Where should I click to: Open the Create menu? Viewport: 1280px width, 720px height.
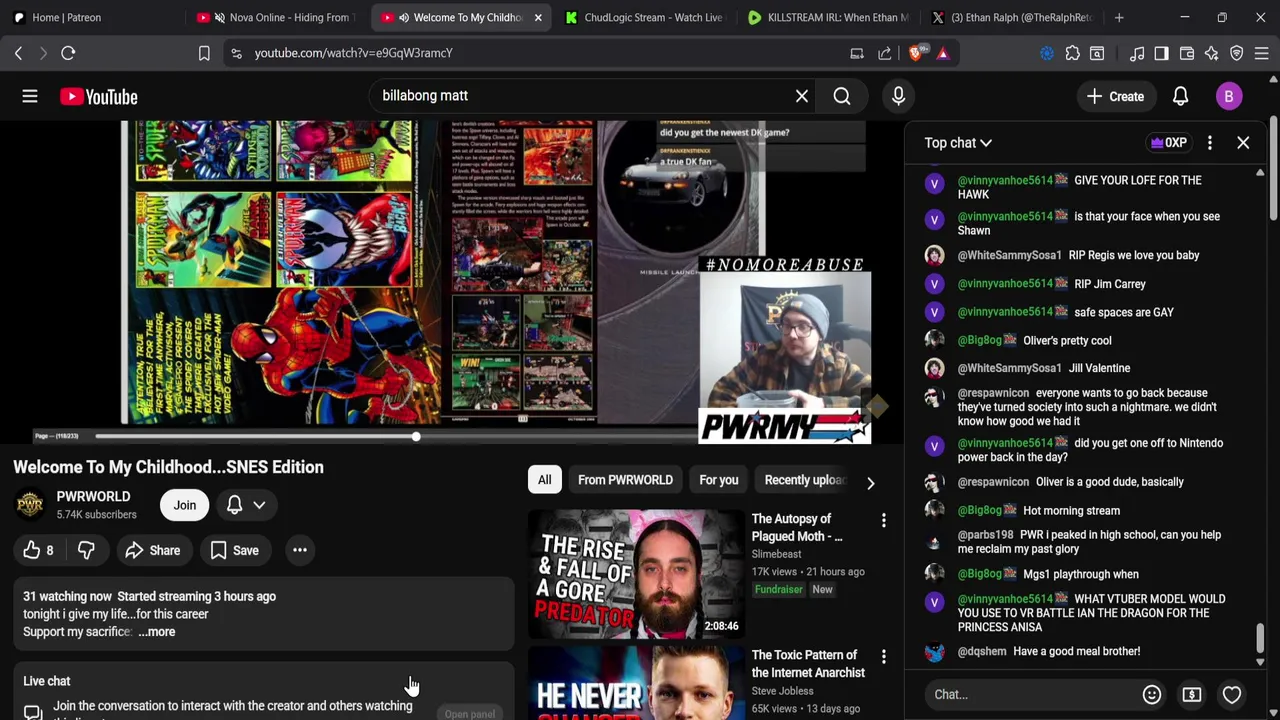coord(1115,96)
